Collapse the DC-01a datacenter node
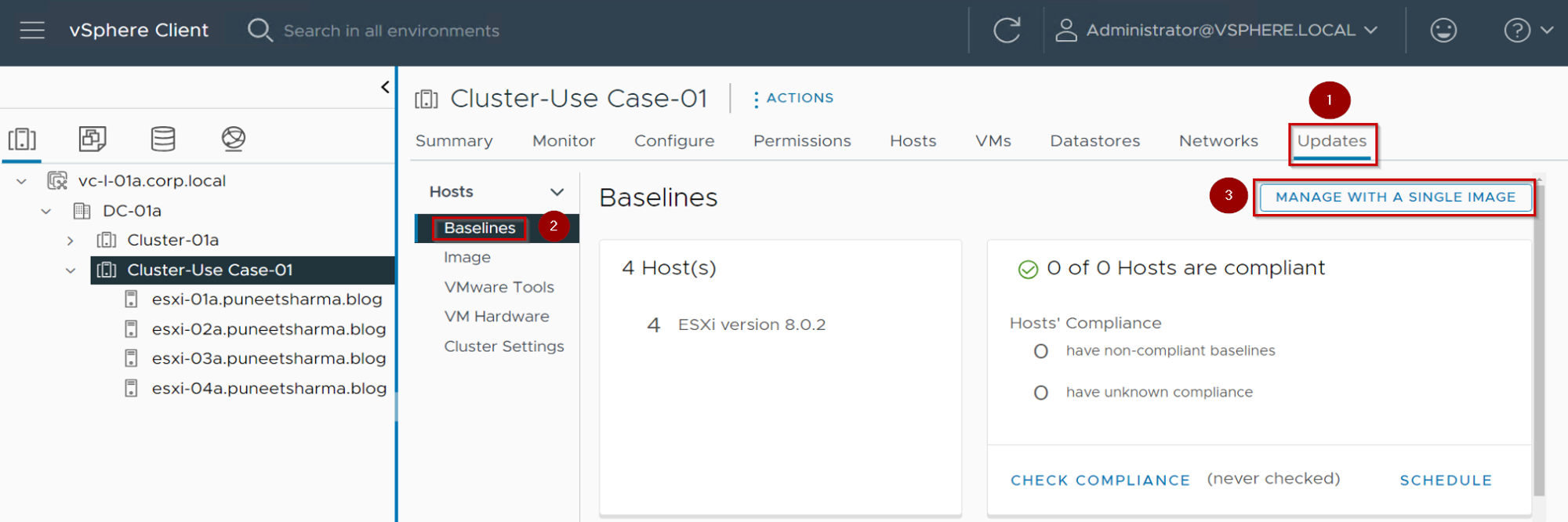 46,212
